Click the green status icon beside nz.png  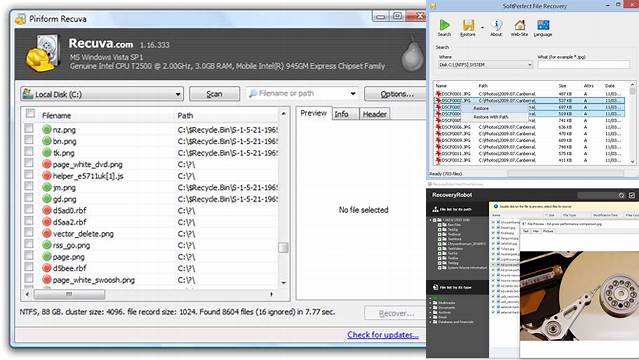46,130
